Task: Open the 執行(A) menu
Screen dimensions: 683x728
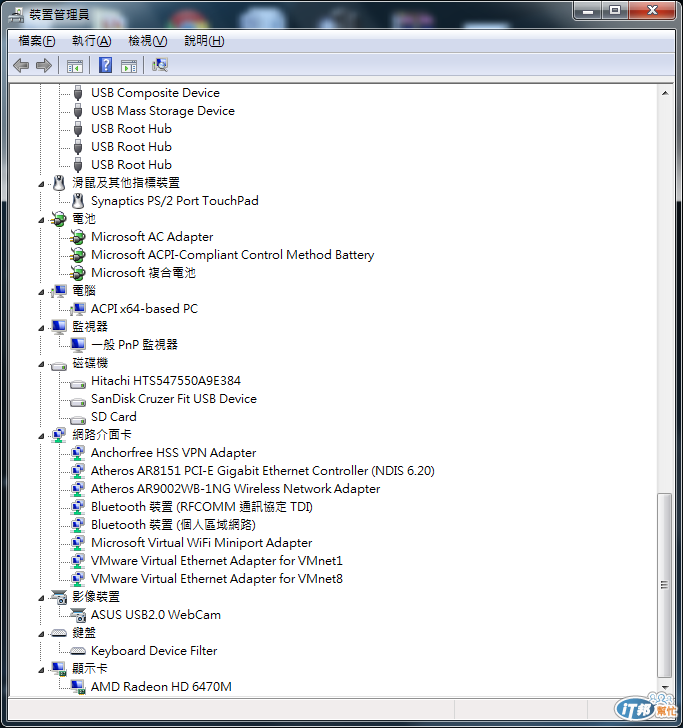Action: (x=91, y=41)
